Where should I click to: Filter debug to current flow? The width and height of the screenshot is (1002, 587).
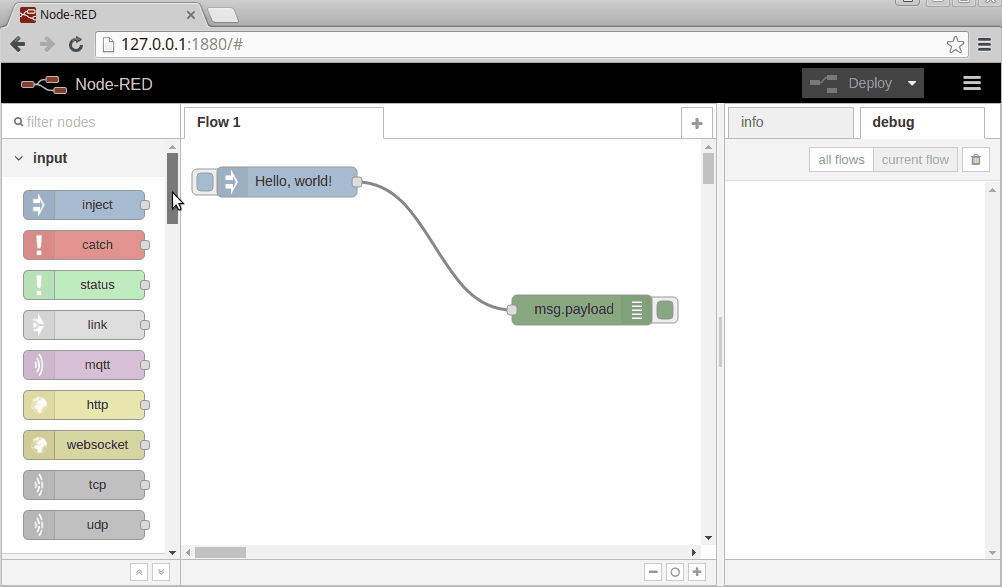(x=915, y=160)
